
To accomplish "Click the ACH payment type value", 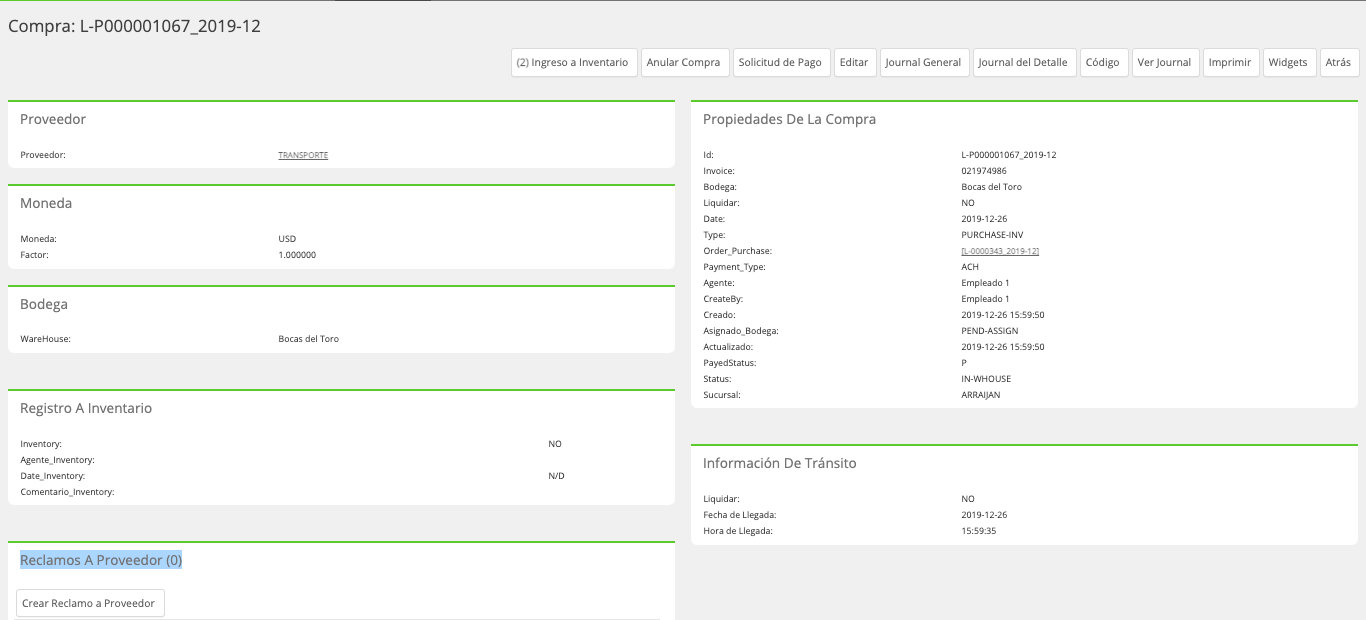I will [x=970, y=267].
